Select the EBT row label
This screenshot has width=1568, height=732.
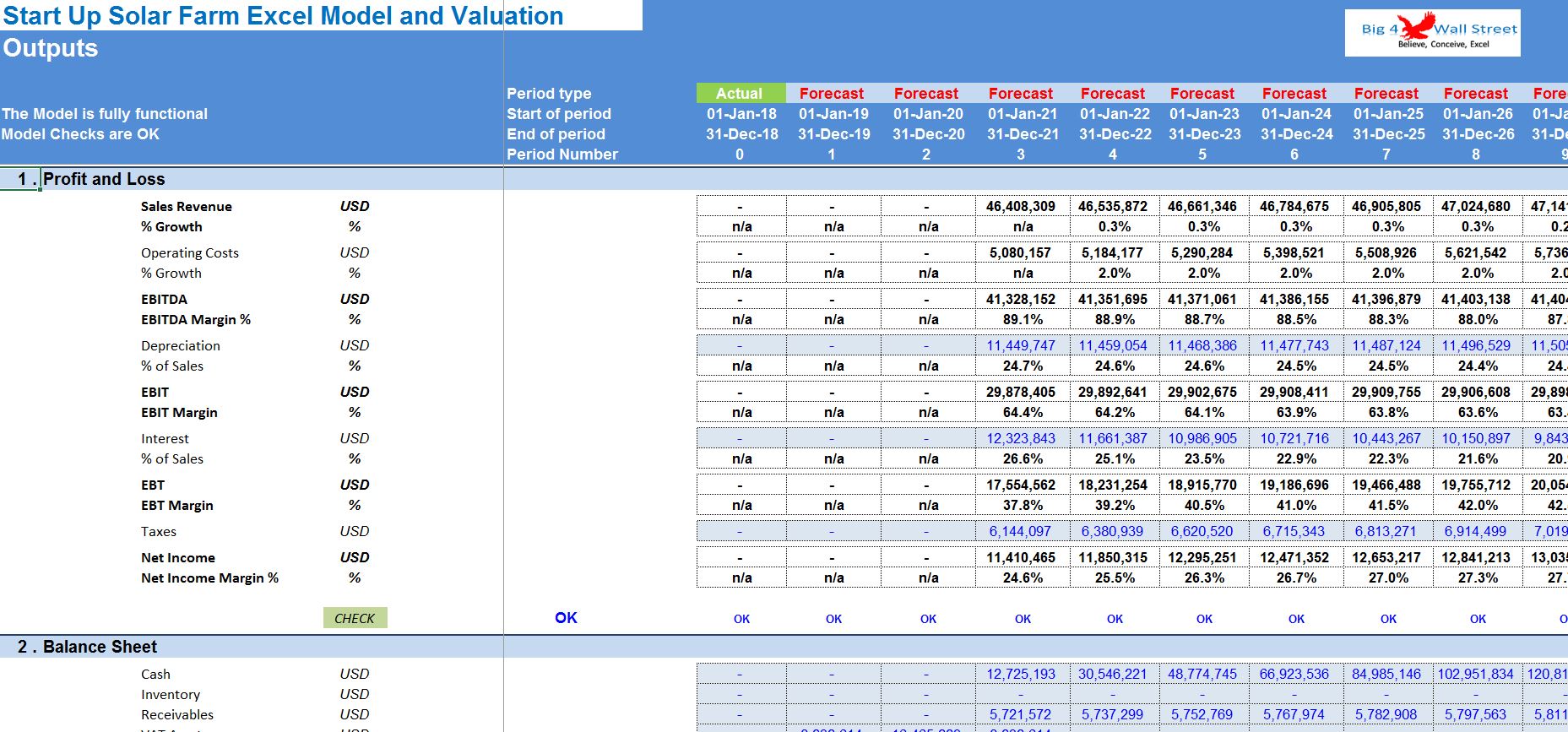click(153, 485)
